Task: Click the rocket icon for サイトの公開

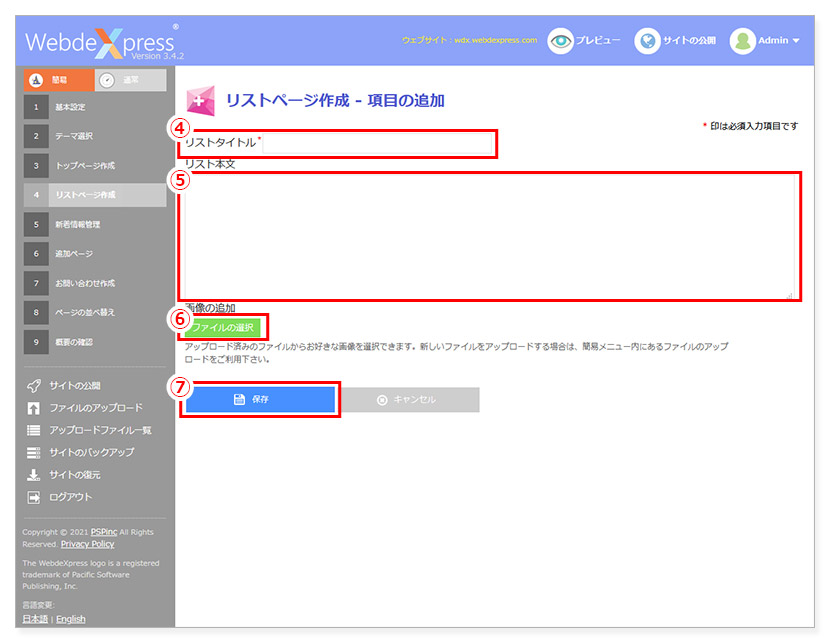Action: 33,386
